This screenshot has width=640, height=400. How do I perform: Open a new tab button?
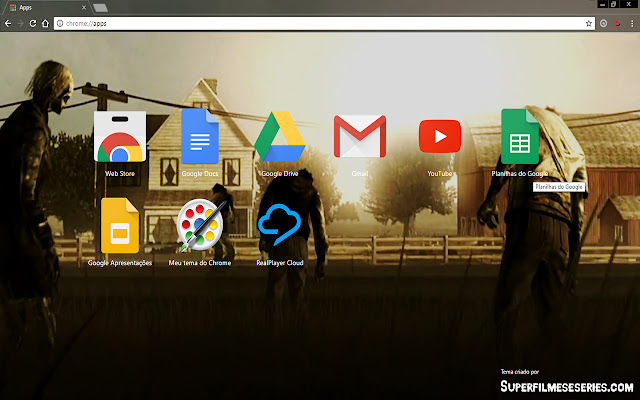click(x=100, y=8)
